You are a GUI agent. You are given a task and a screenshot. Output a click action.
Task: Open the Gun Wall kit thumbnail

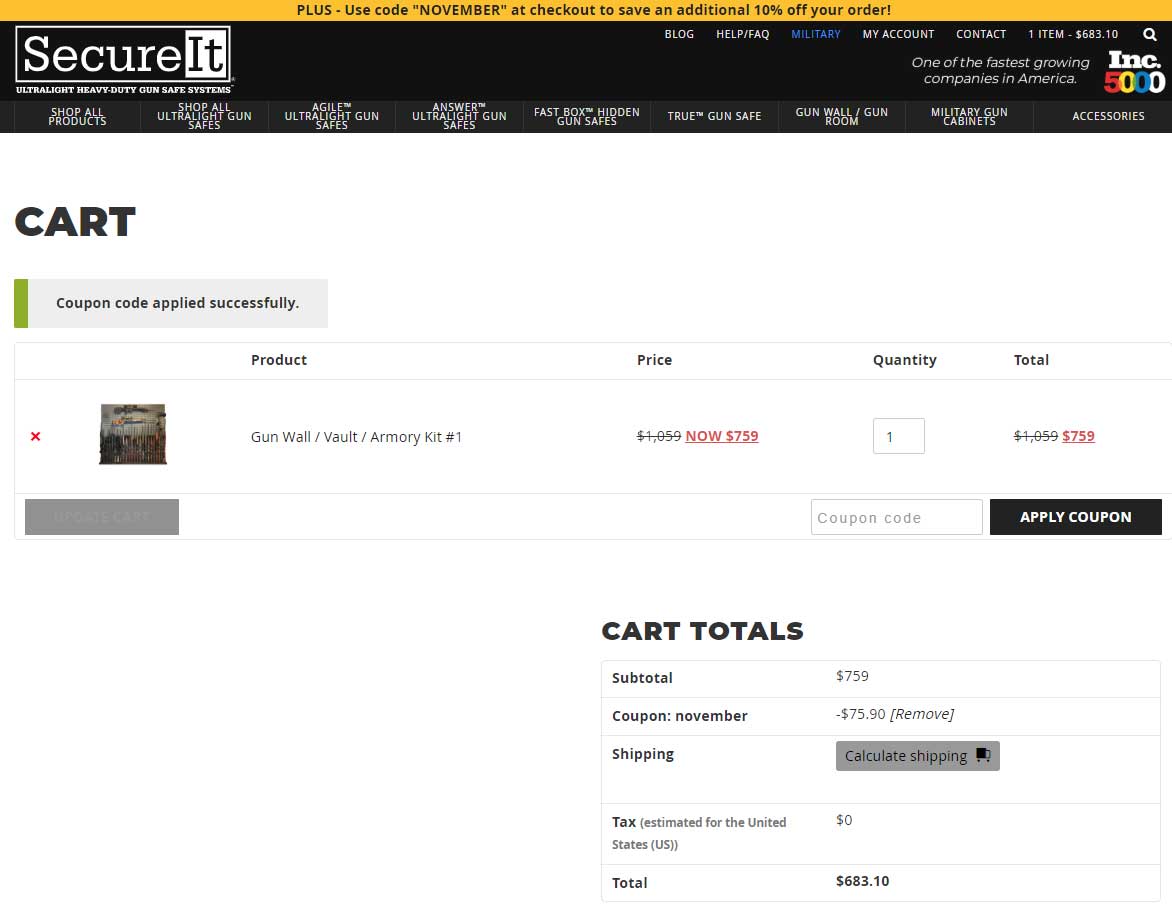(133, 434)
